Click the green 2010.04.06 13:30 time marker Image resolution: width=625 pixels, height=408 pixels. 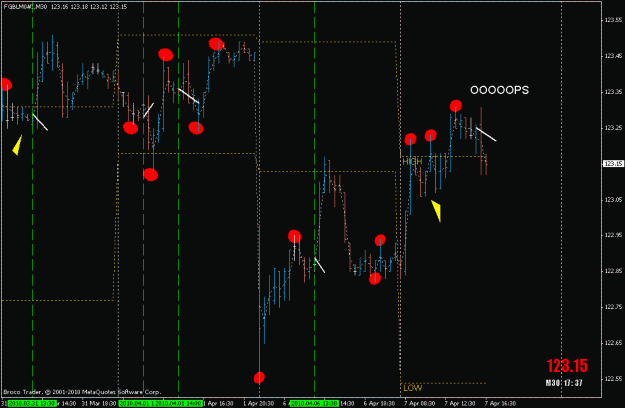click(314, 404)
